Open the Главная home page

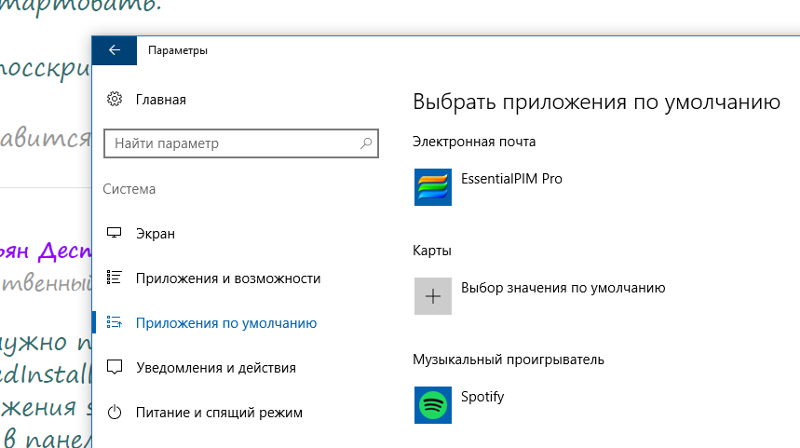click(161, 99)
